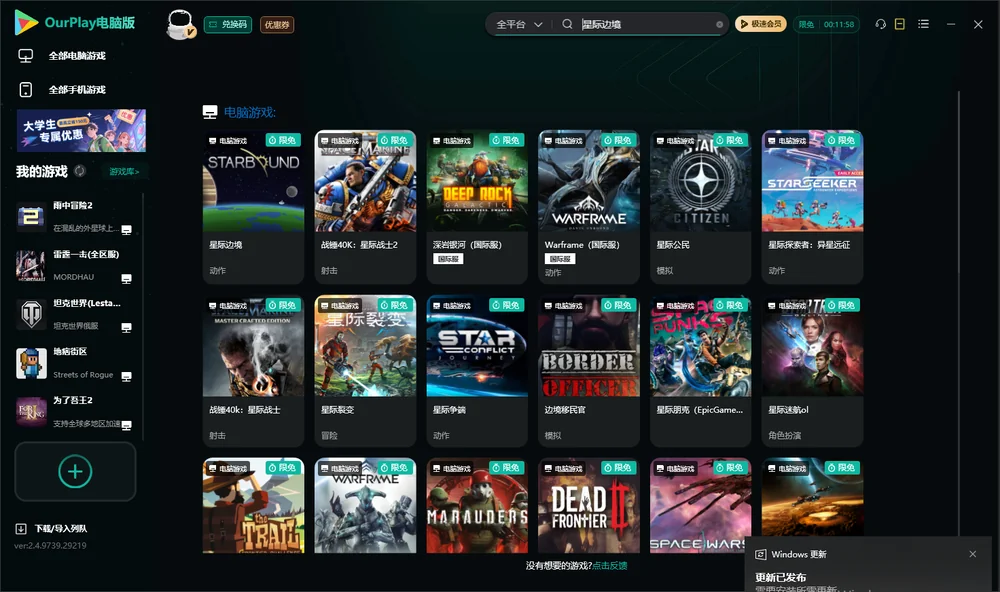Click the PC platform icon on 雨中冒险2 row
The height and width of the screenshot is (592, 1000).
click(x=126, y=230)
